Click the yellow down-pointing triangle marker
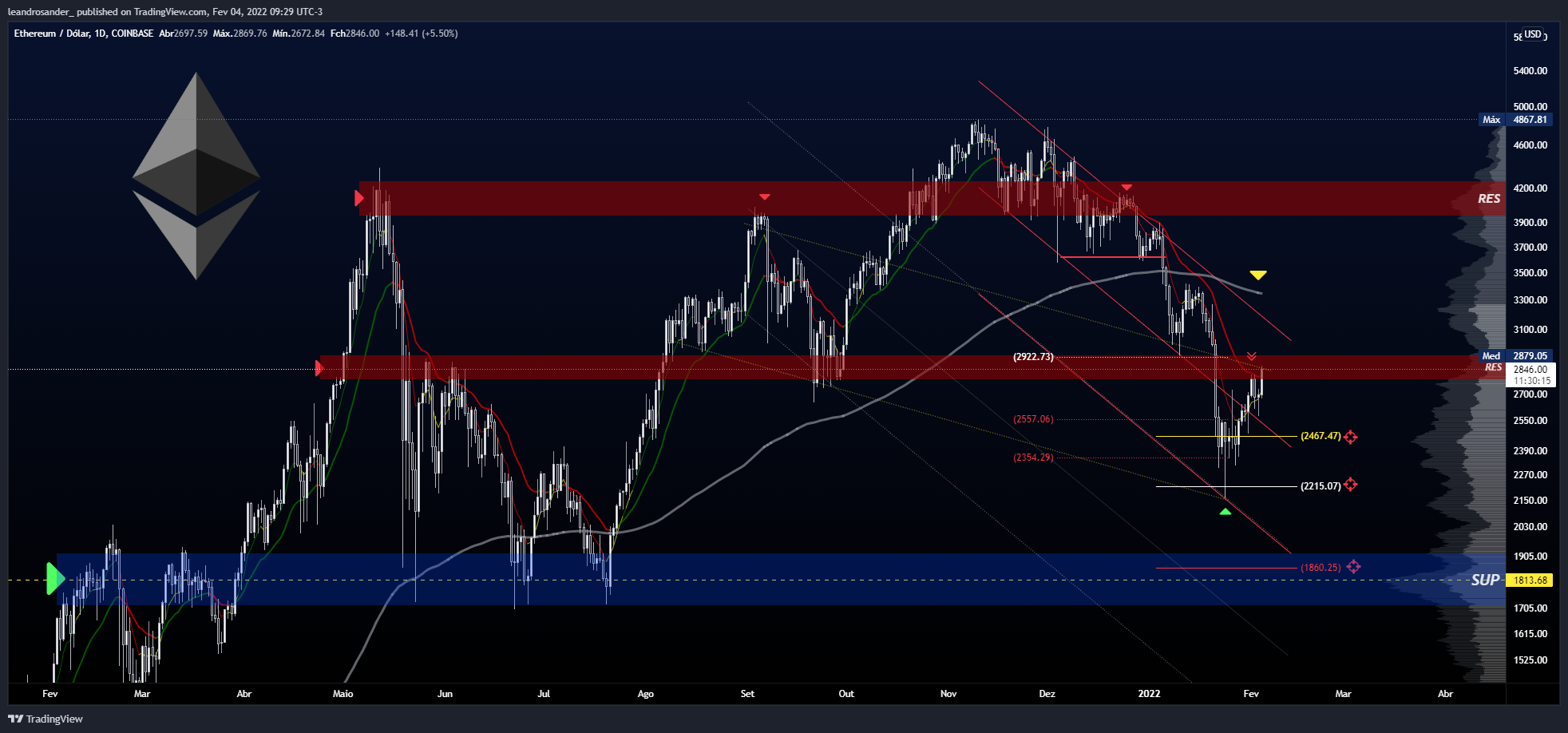 pos(1258,275)
